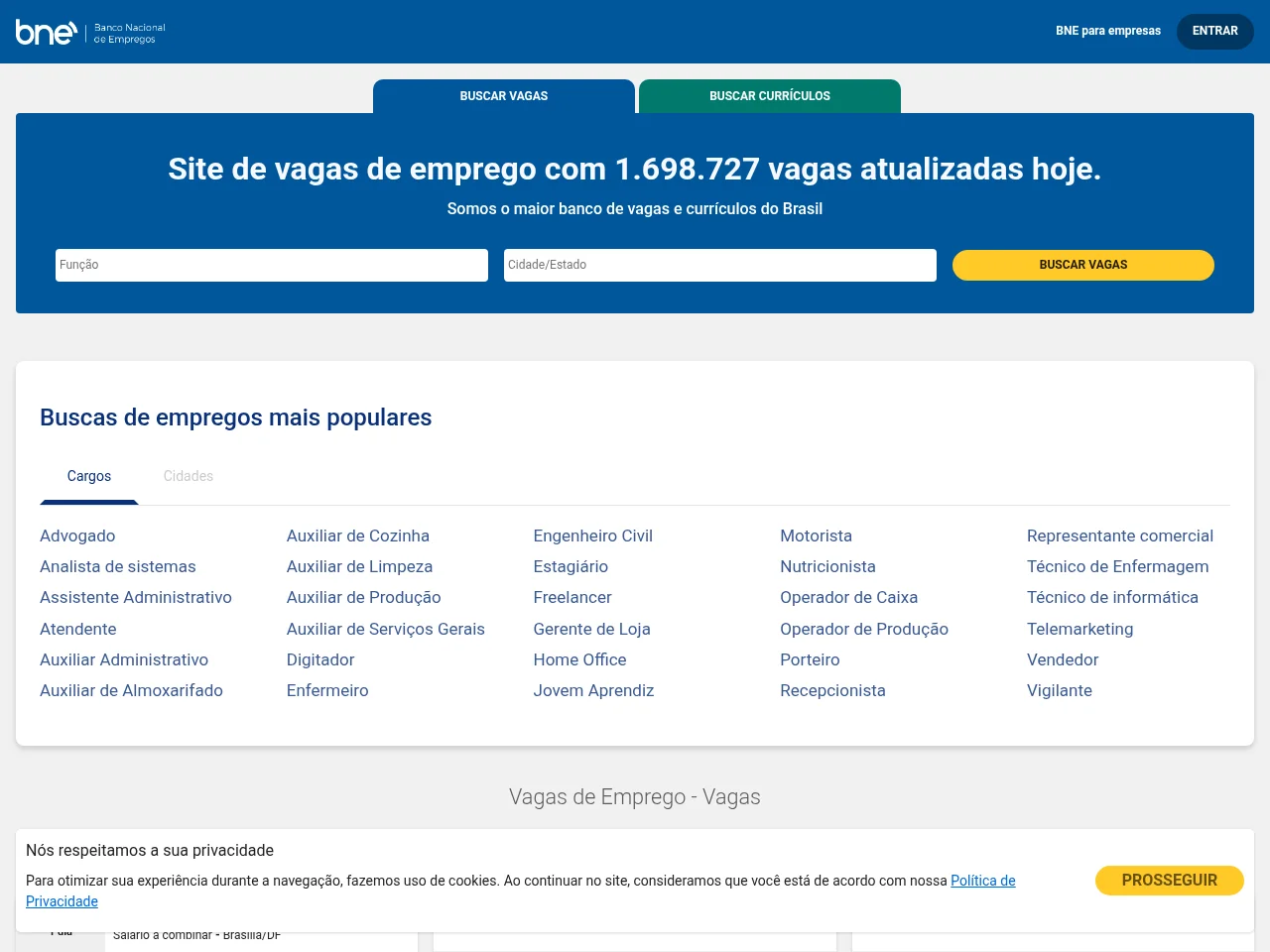Viewport: 1270px width, 952px height.
Task: Click the ENTRAR login button
Action: click(1215, 31)
